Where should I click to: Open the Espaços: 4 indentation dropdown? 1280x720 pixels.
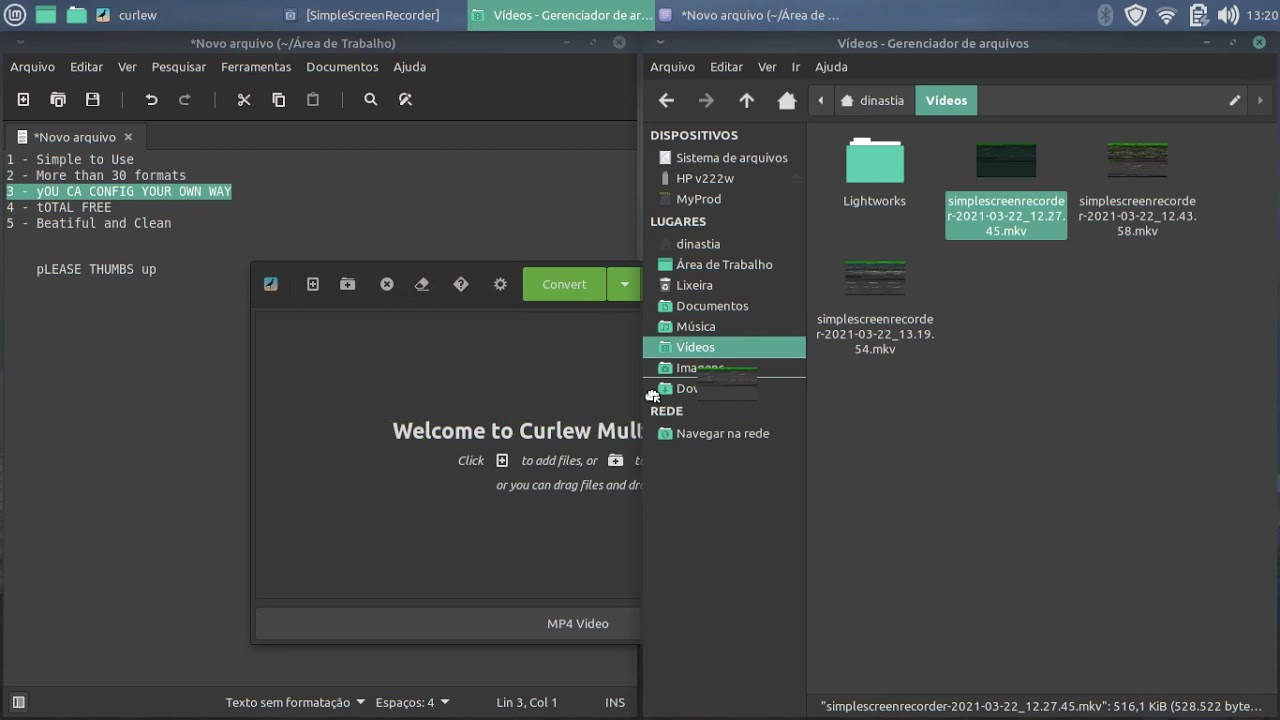[x=412, y=702]
